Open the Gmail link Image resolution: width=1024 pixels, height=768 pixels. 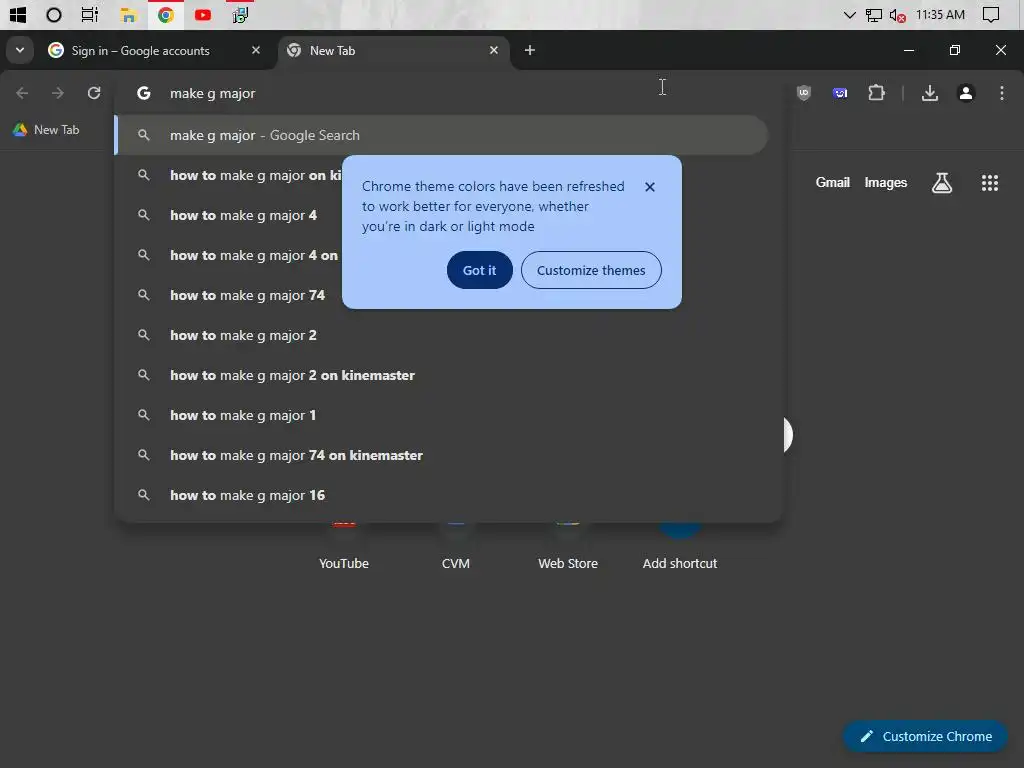(833, 183)
